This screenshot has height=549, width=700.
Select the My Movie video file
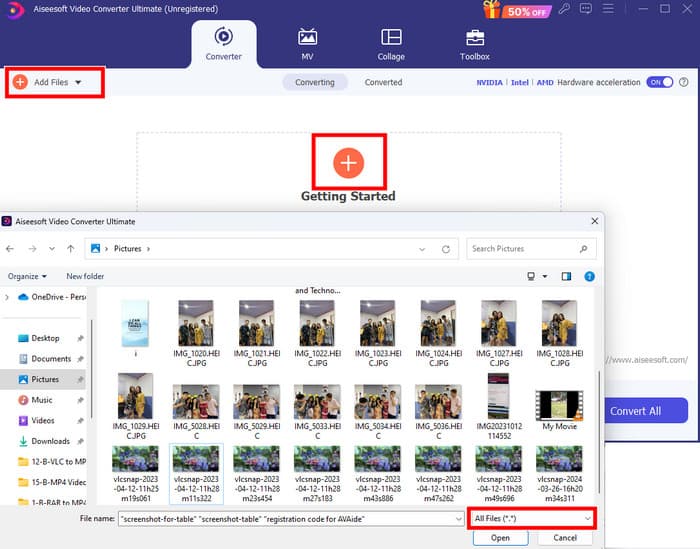point(559,410)
